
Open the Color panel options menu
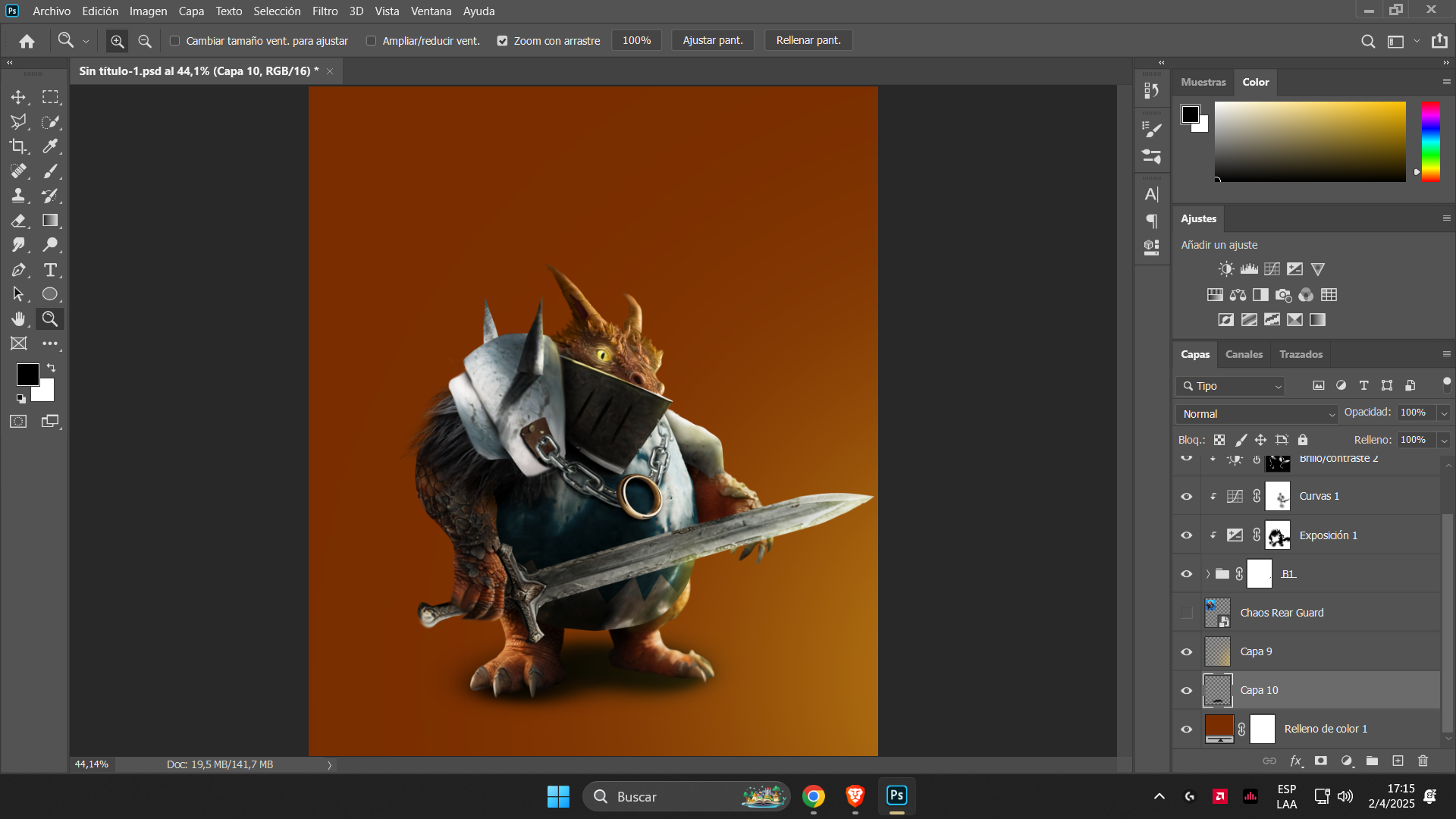1446,82
